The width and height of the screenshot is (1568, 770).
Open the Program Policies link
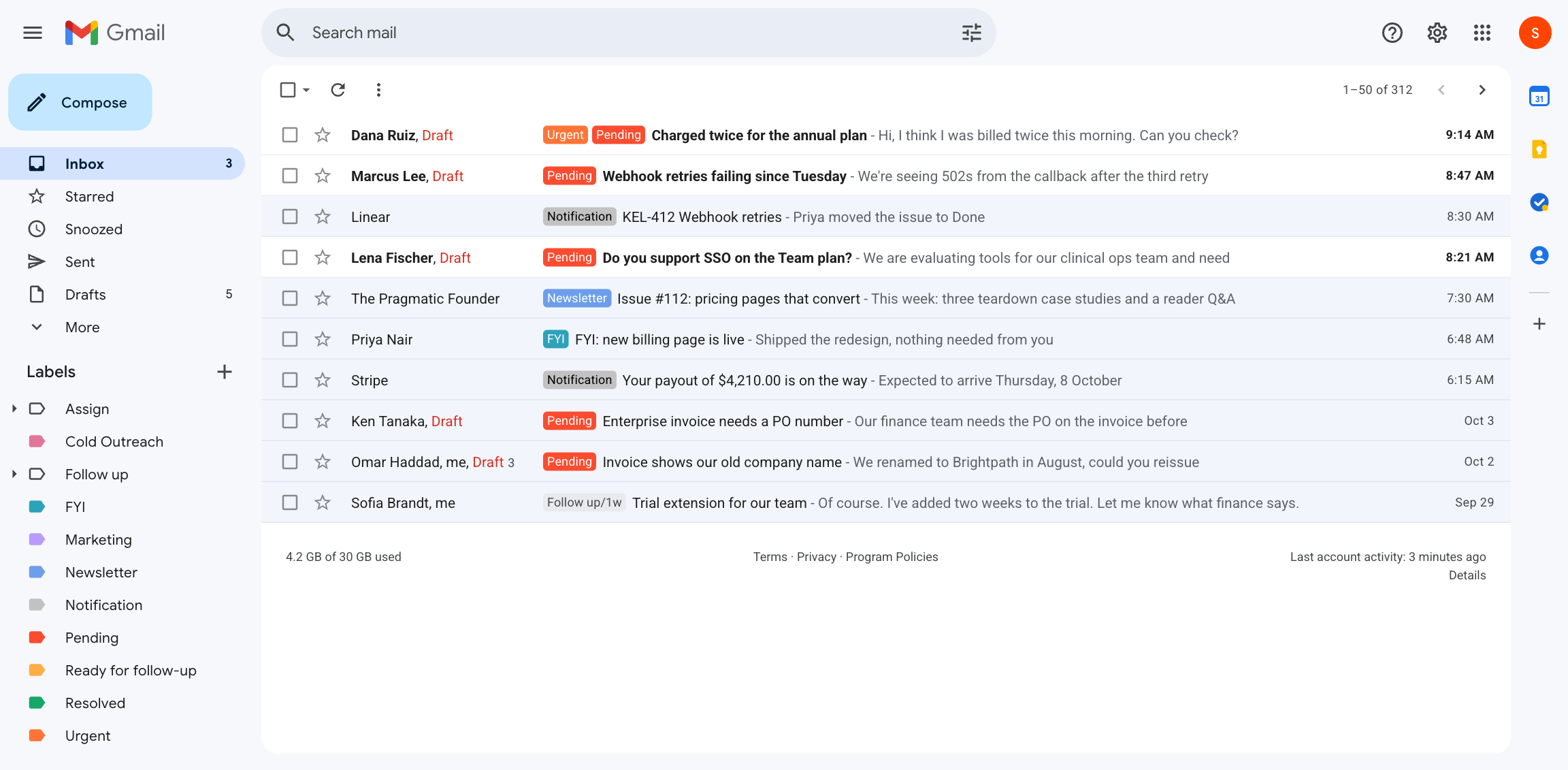point(892,557)
